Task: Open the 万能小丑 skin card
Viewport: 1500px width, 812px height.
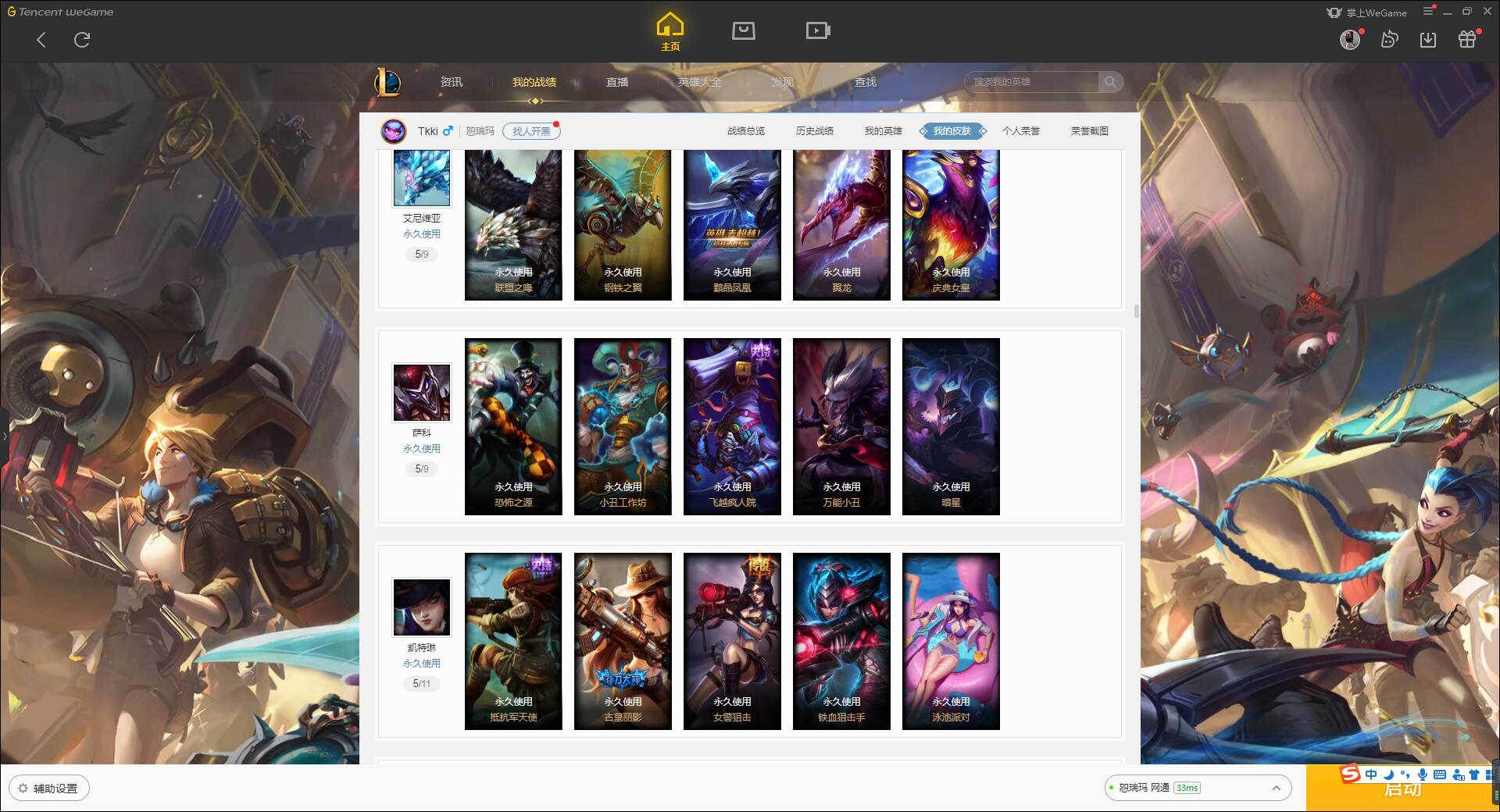Action: pos(841,426)
